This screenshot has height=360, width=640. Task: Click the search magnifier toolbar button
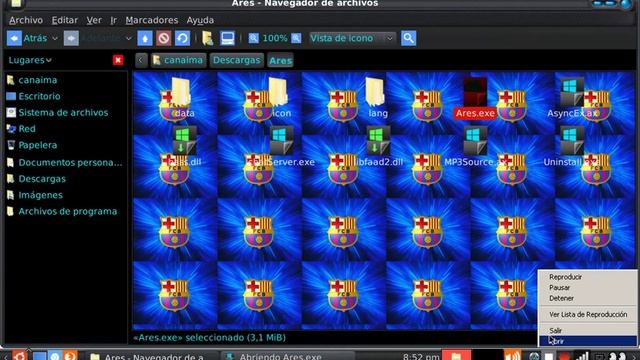409,38
